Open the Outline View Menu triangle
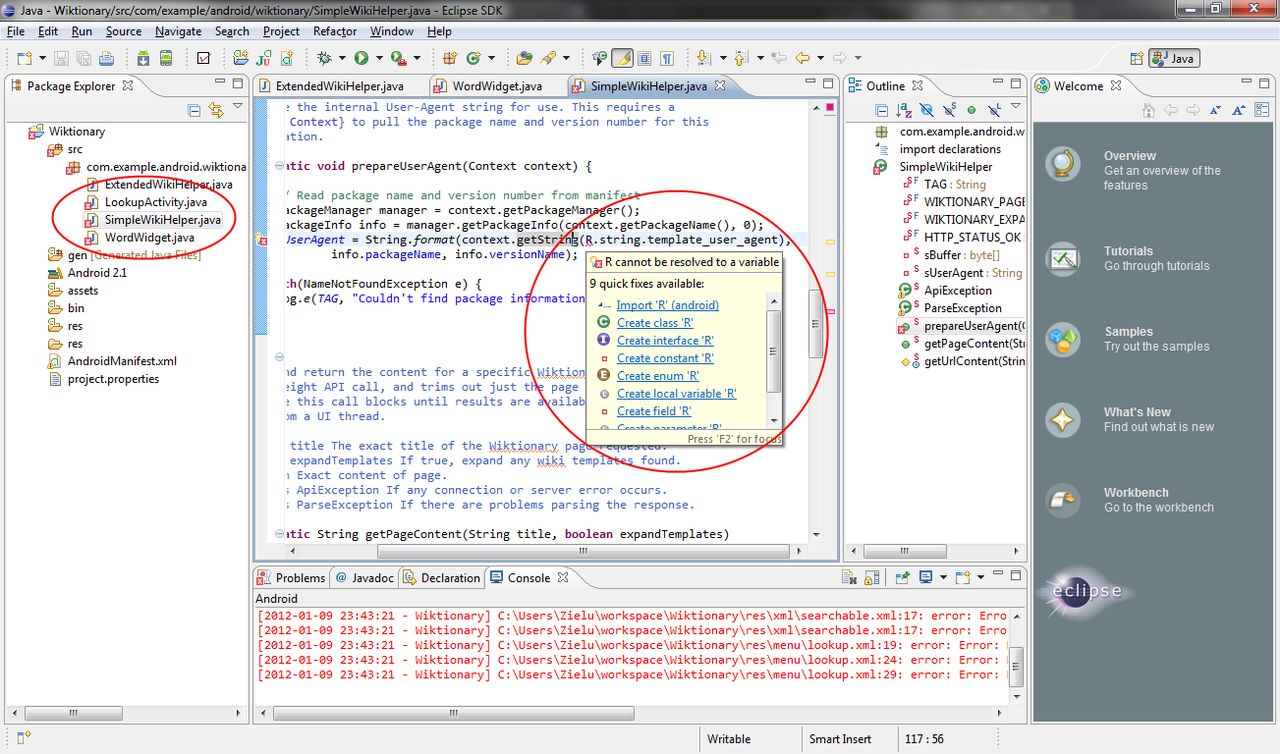 pyautogui.click(x=1015, y=106)
